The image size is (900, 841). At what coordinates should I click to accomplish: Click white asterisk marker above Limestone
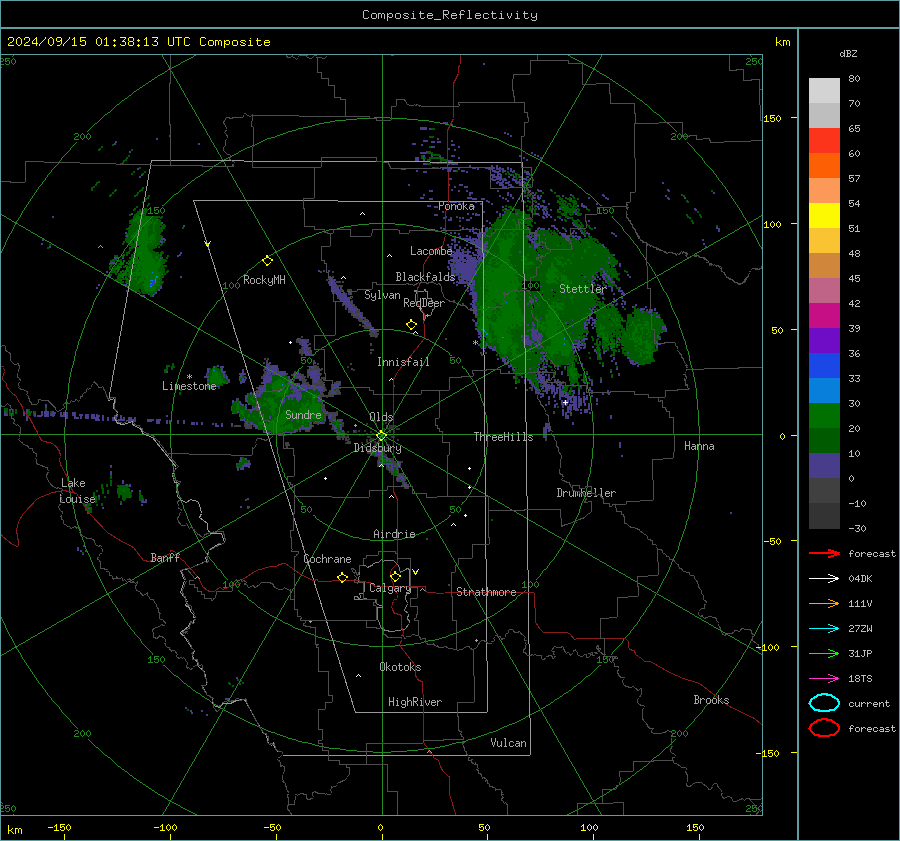click(189, 377)
